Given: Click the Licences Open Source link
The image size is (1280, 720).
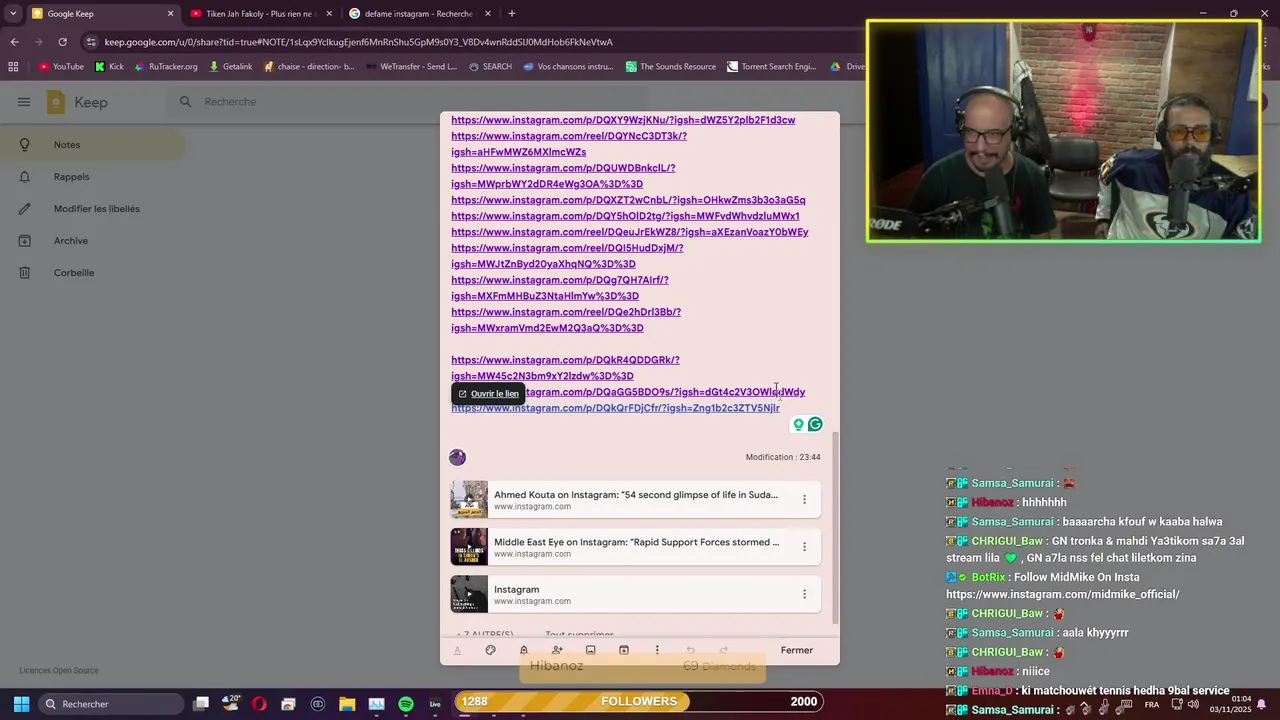Looking at the screenshot, I should click(59, 671).
